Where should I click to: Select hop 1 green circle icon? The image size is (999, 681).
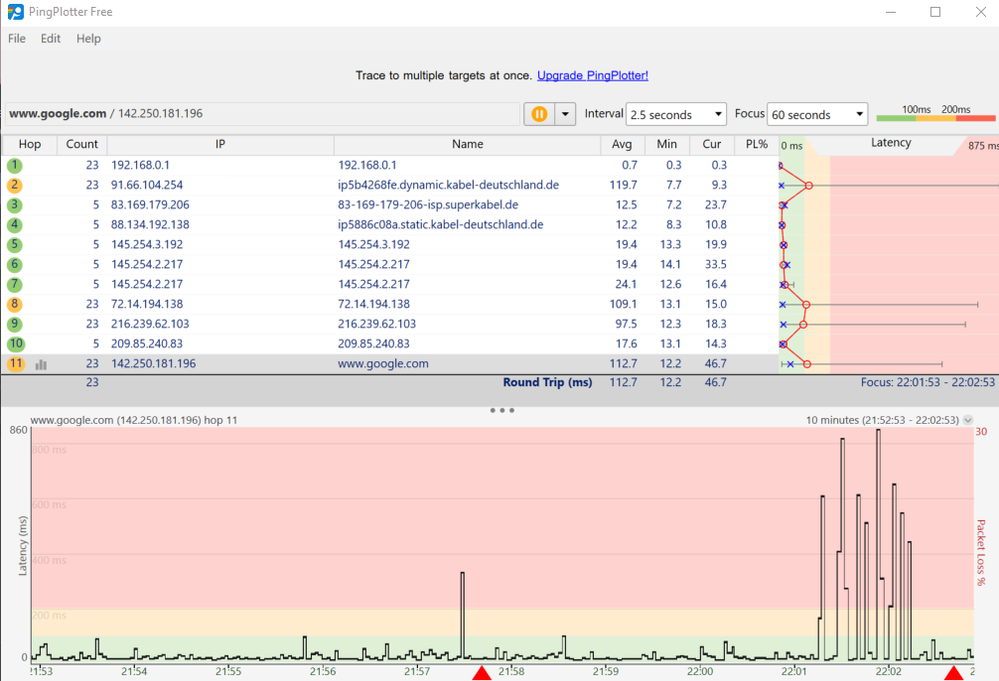point(15,166)
